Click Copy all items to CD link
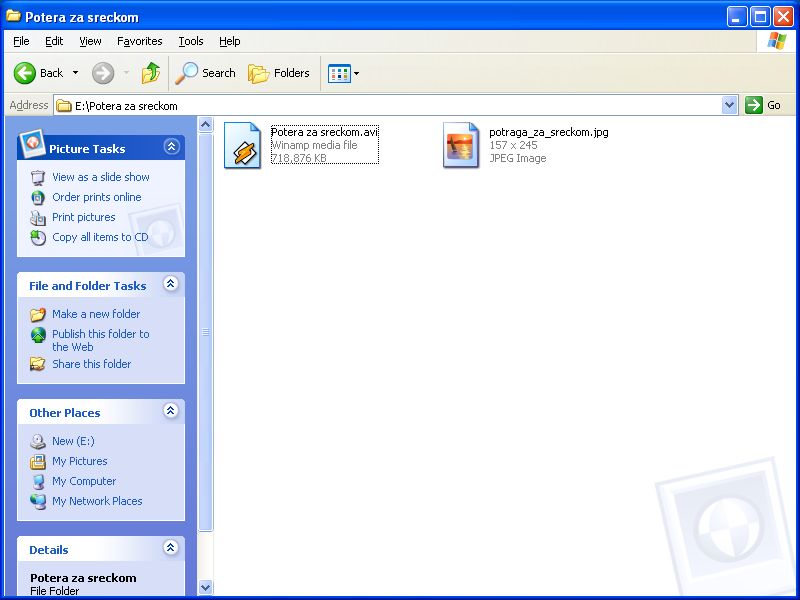Screen dimensions: 800x600 [x=100, y=237]
